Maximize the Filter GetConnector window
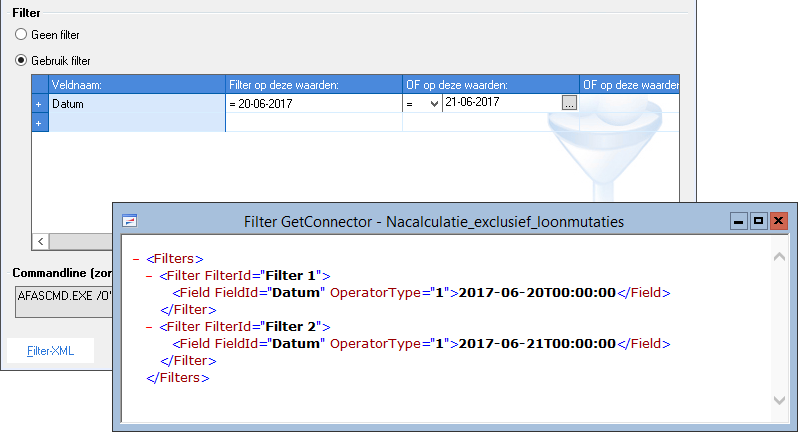 pyautogui.click(x=758, y=221)
